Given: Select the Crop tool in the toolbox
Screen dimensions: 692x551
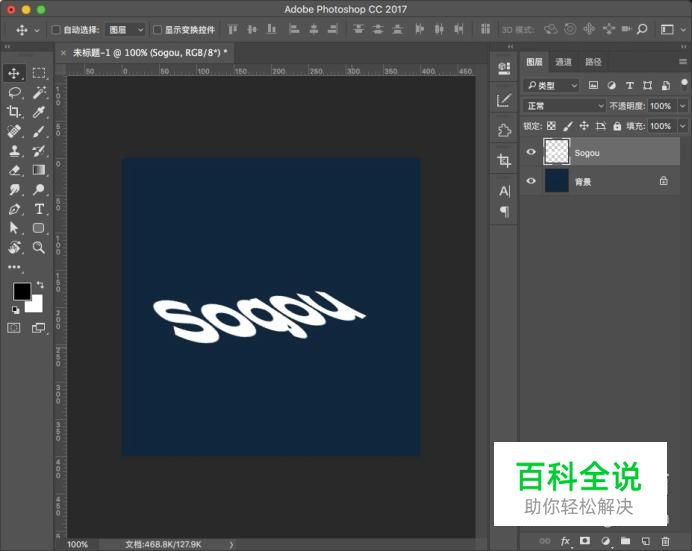Looking at the screenshot, I should tap(14, 112).
